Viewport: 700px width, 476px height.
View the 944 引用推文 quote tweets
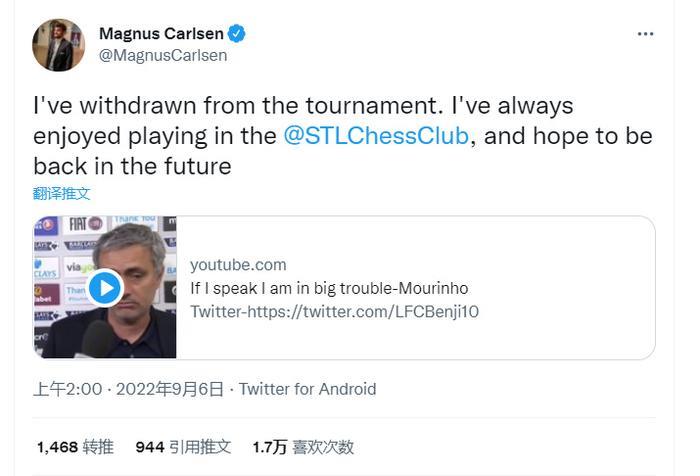coord(183,447)
